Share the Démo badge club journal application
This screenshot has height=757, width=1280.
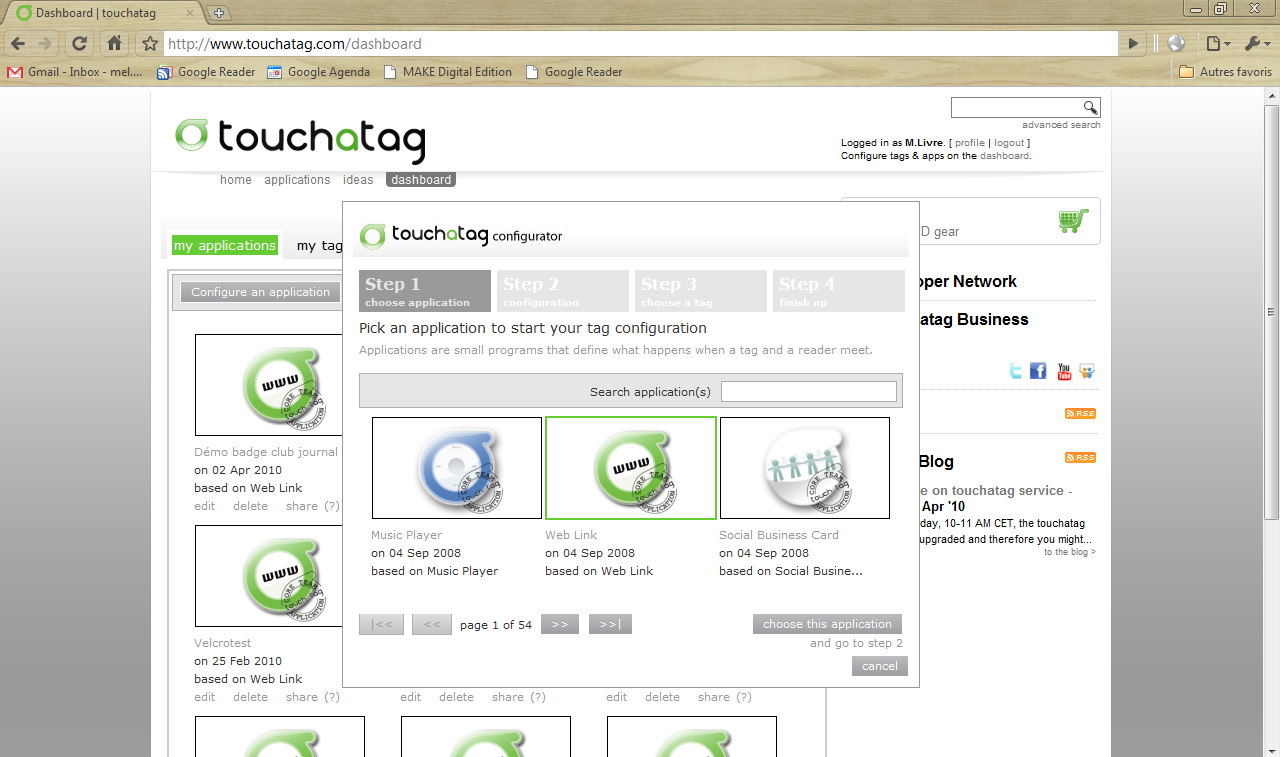(302, 506)
